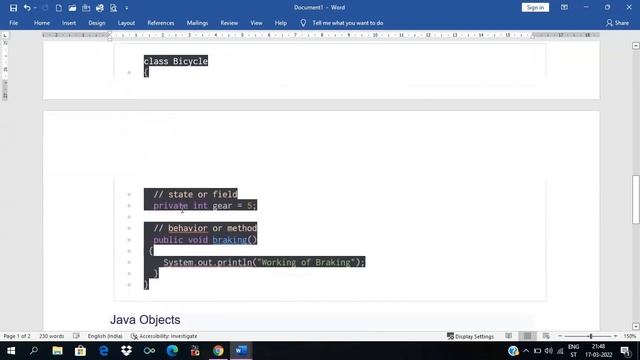Open Display Settings in status bar

[470, 336]
